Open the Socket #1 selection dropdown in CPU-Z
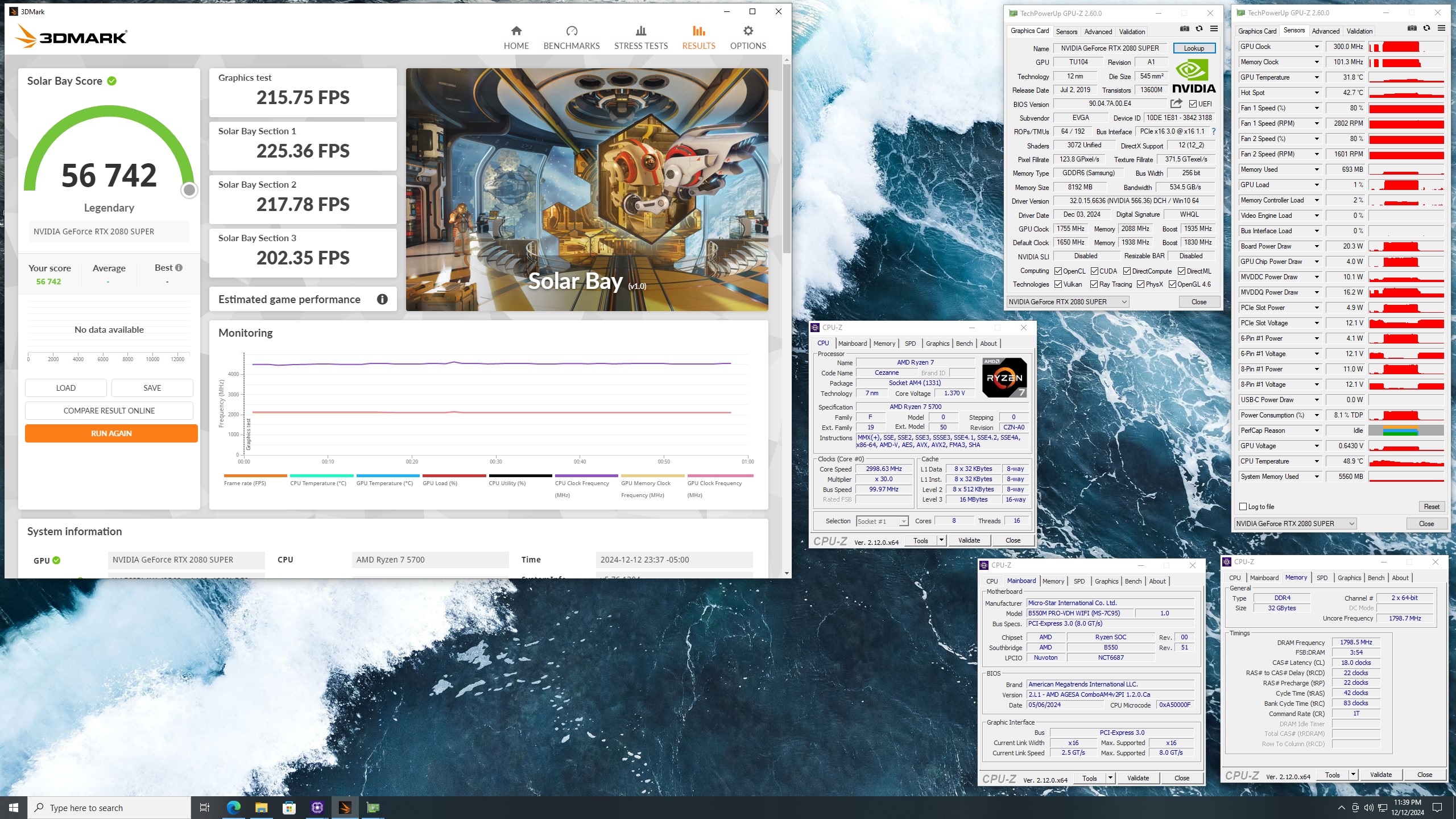1456x819 pixels. [882, 521]
